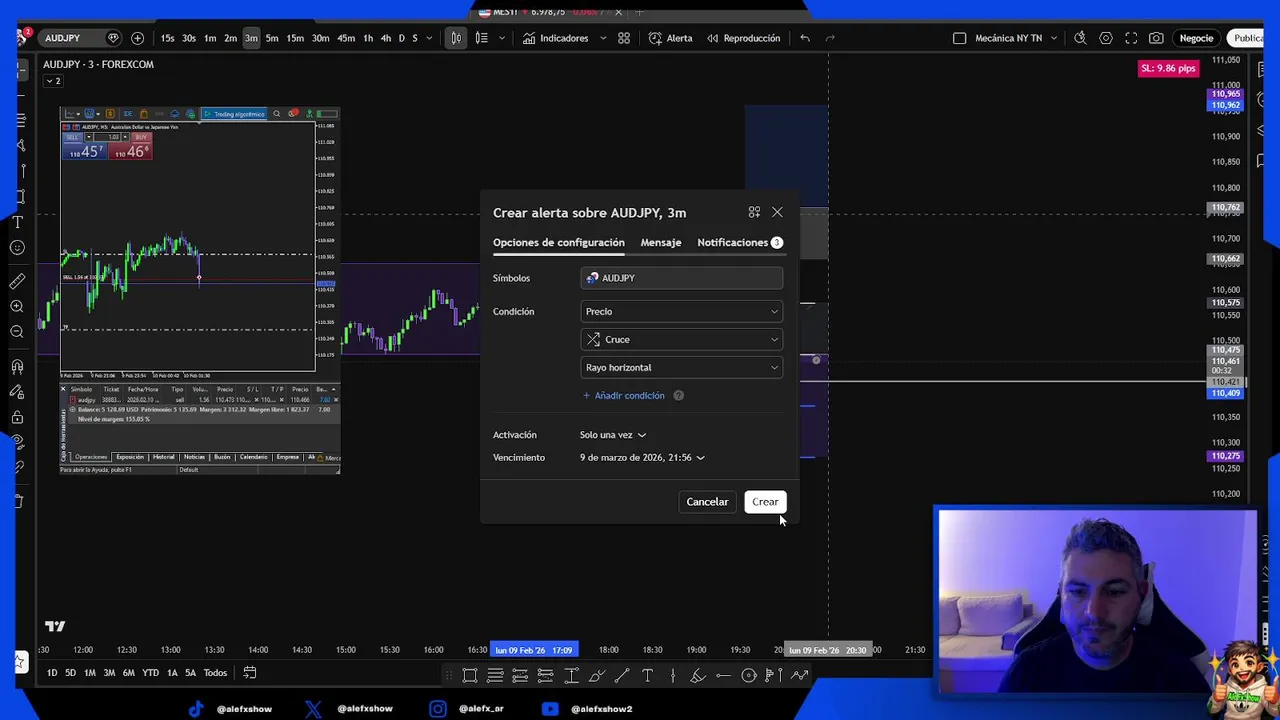Screen dimensions: 1280x720
Task: Click the ruler measure icon in left sidebar
Action: 17,282
